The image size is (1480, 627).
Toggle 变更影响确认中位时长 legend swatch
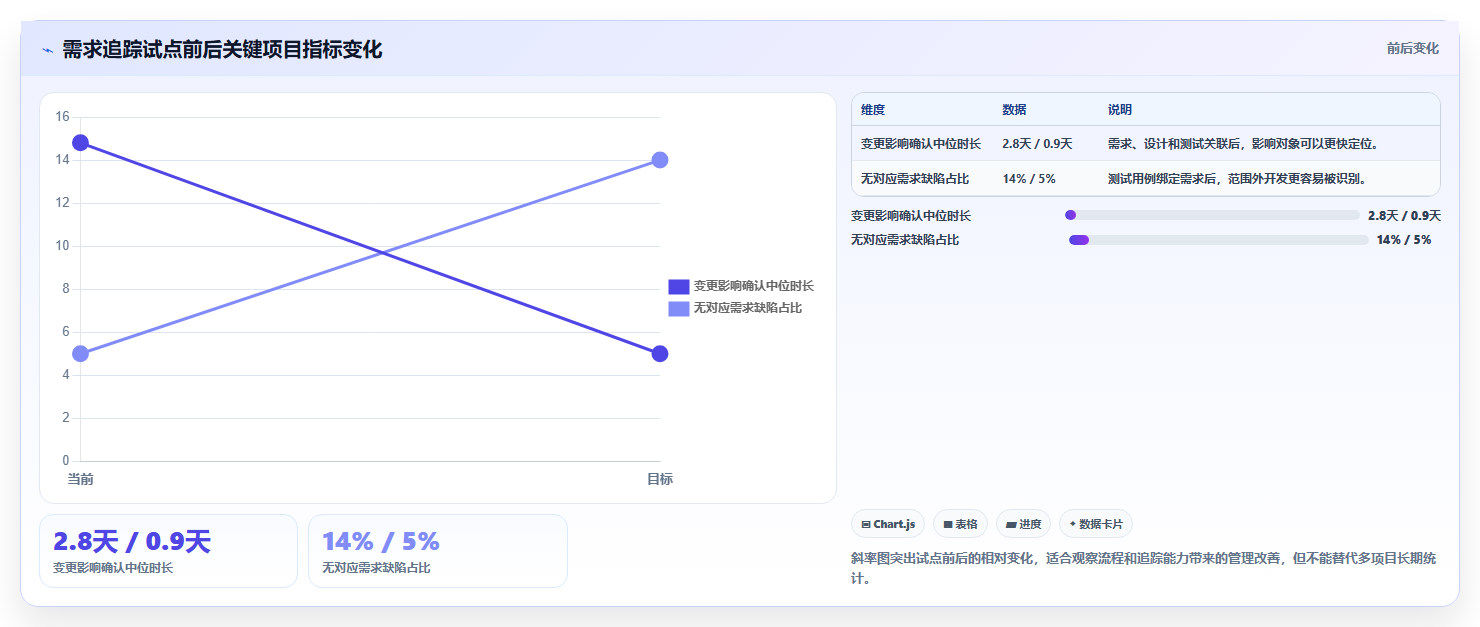[679, 286]
